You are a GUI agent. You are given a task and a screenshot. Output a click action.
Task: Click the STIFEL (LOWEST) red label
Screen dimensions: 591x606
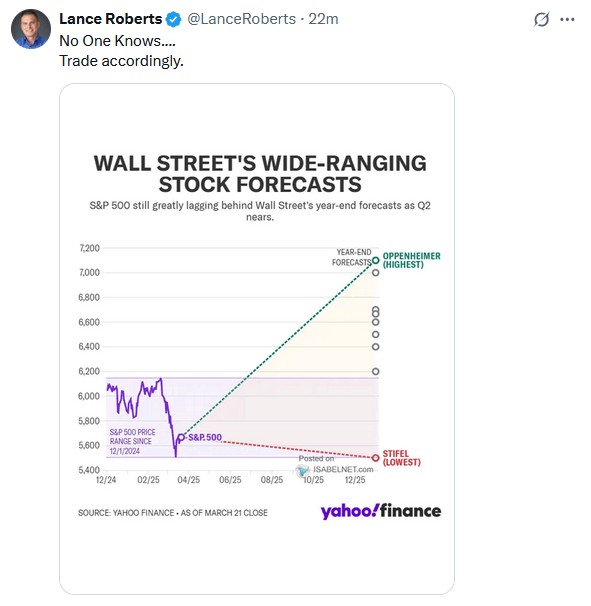tap(401, 458)
